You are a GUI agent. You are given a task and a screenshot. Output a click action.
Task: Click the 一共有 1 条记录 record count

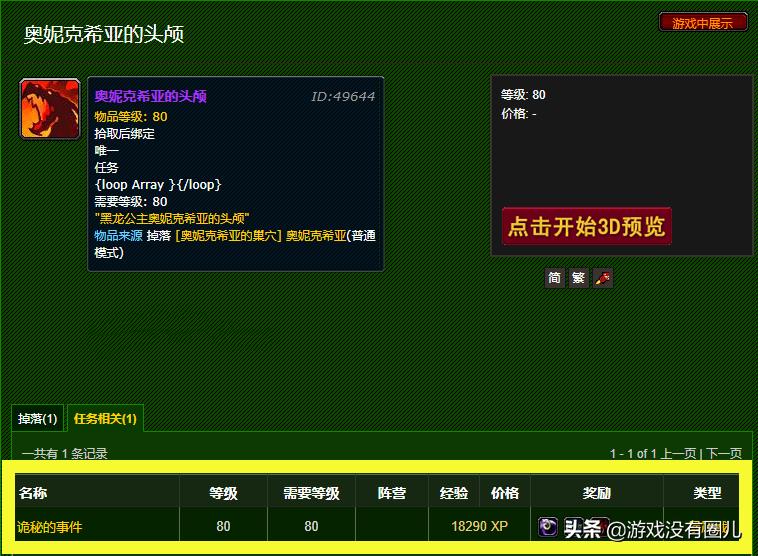(x=65, y=454)
